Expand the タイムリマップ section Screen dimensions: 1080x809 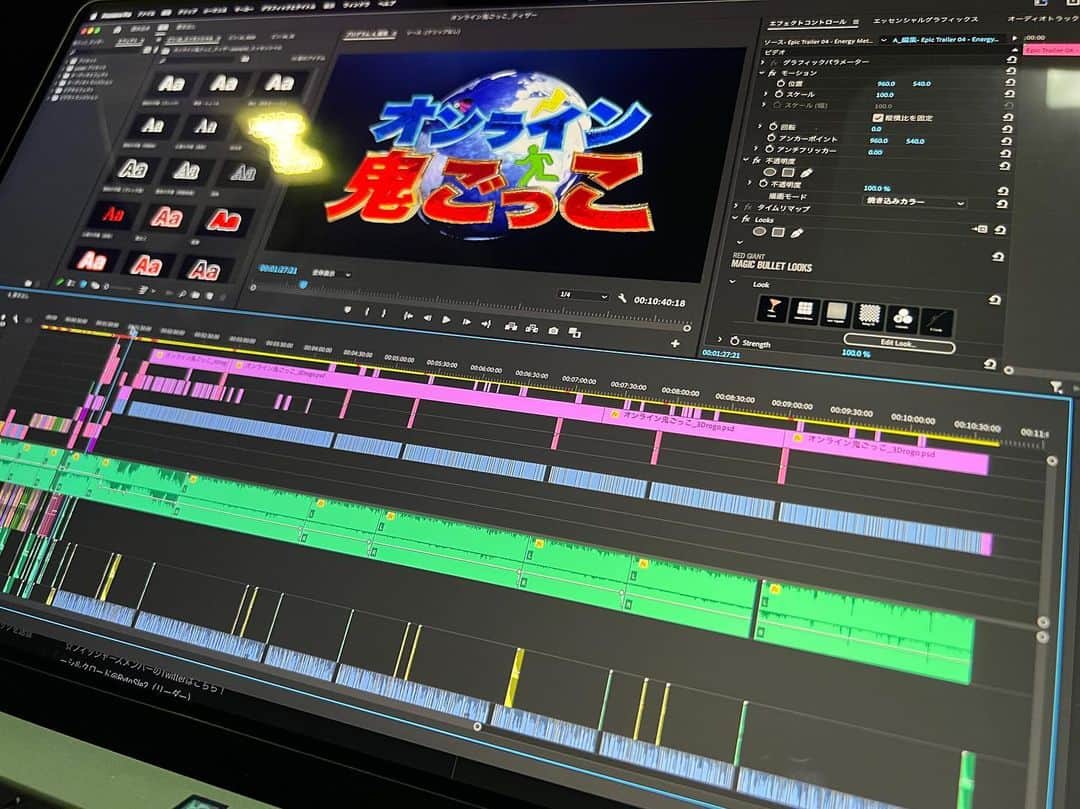pos(736,207)
